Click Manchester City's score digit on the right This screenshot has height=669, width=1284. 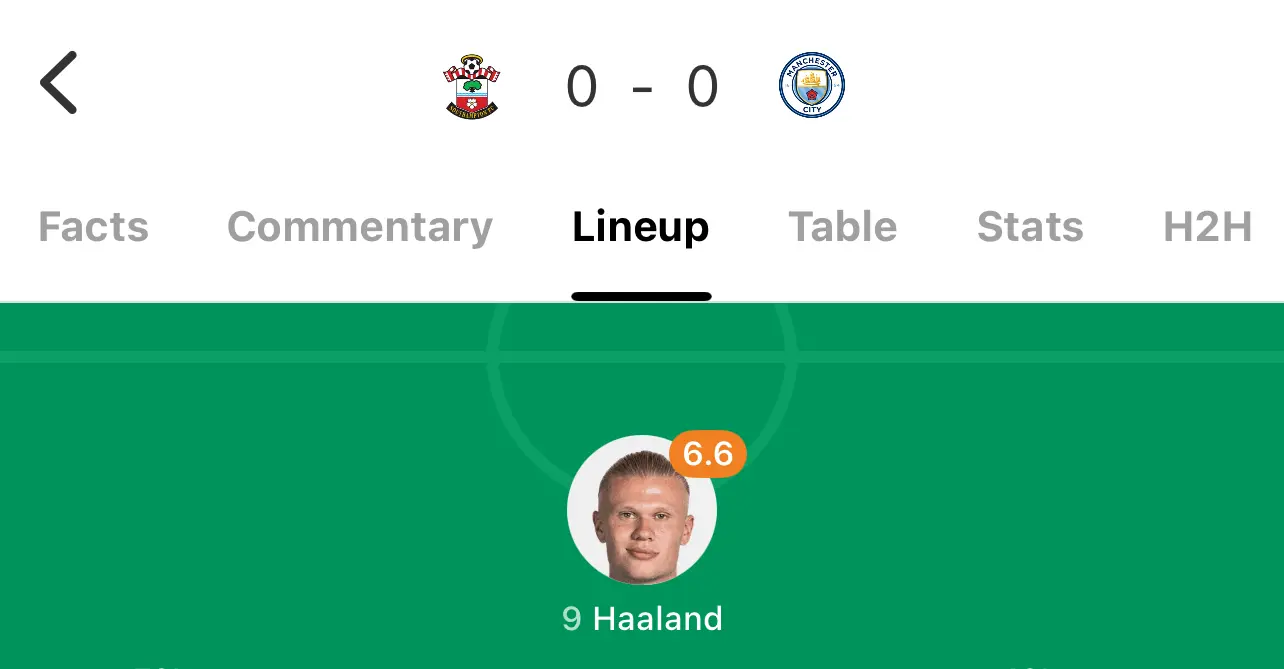(x=703, y=86)
